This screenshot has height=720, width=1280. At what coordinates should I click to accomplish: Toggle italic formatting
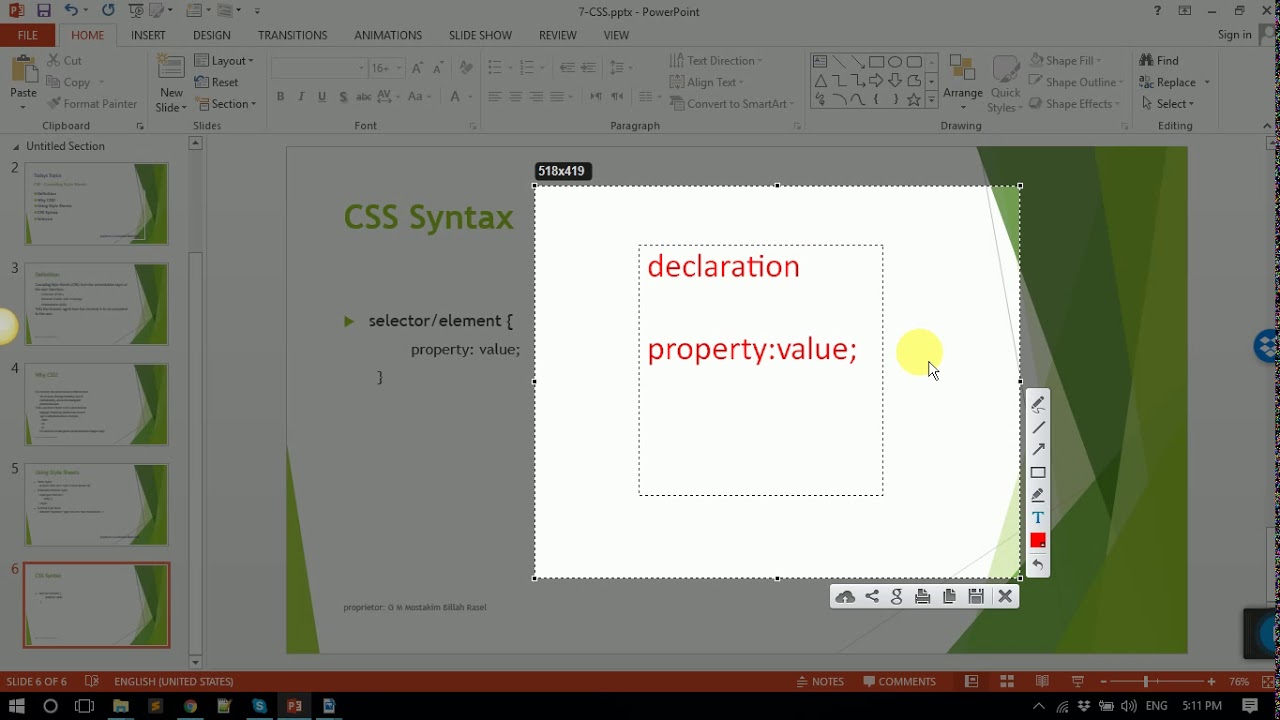(301, 97)
